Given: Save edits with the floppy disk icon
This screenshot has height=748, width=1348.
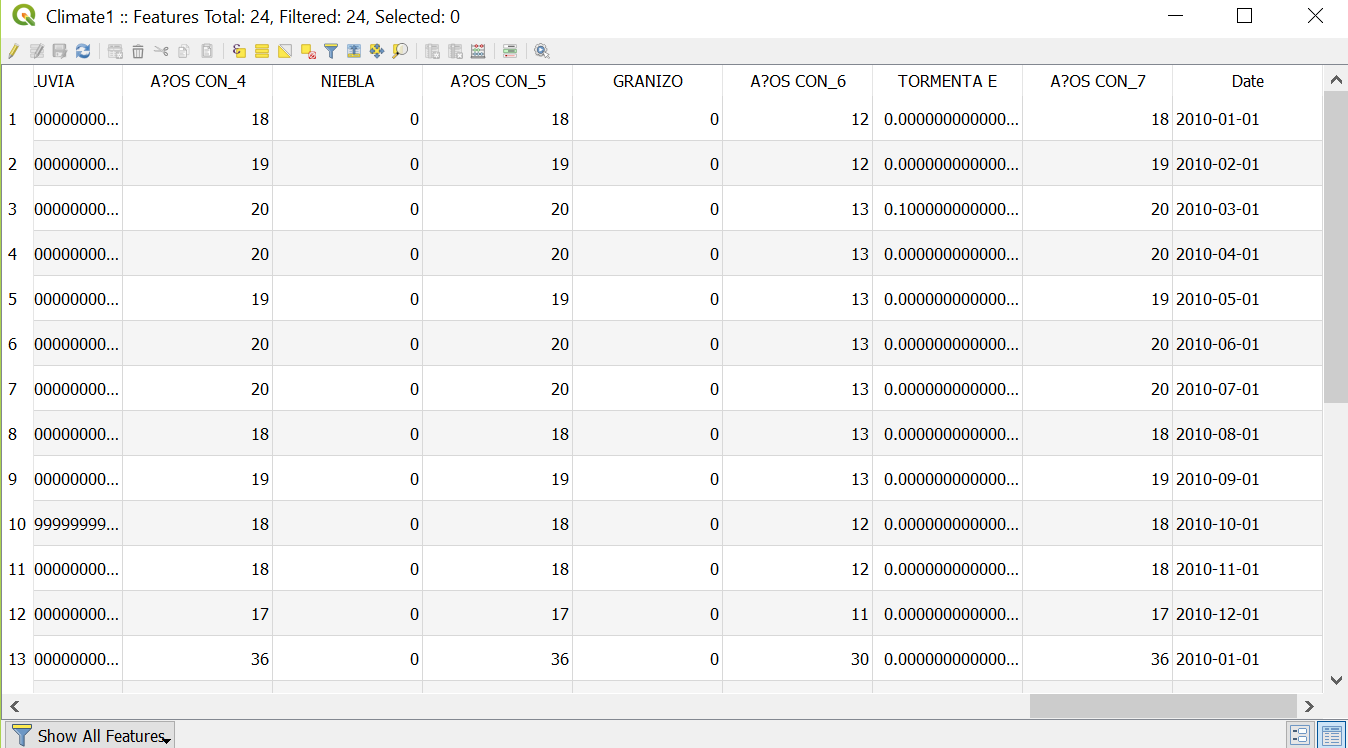Looking at the screenshot, I should point(60,51).
